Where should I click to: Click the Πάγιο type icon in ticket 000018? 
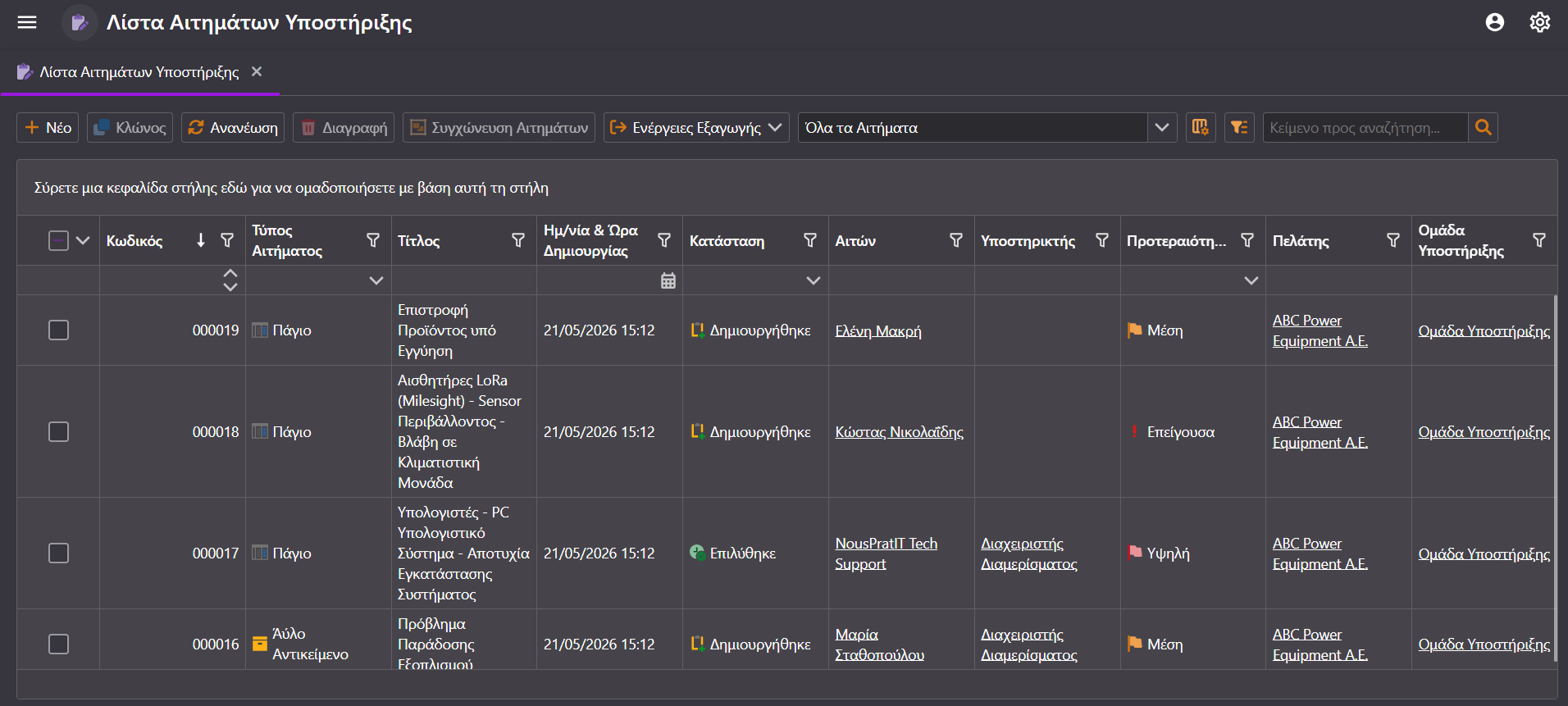pos(260,431)
